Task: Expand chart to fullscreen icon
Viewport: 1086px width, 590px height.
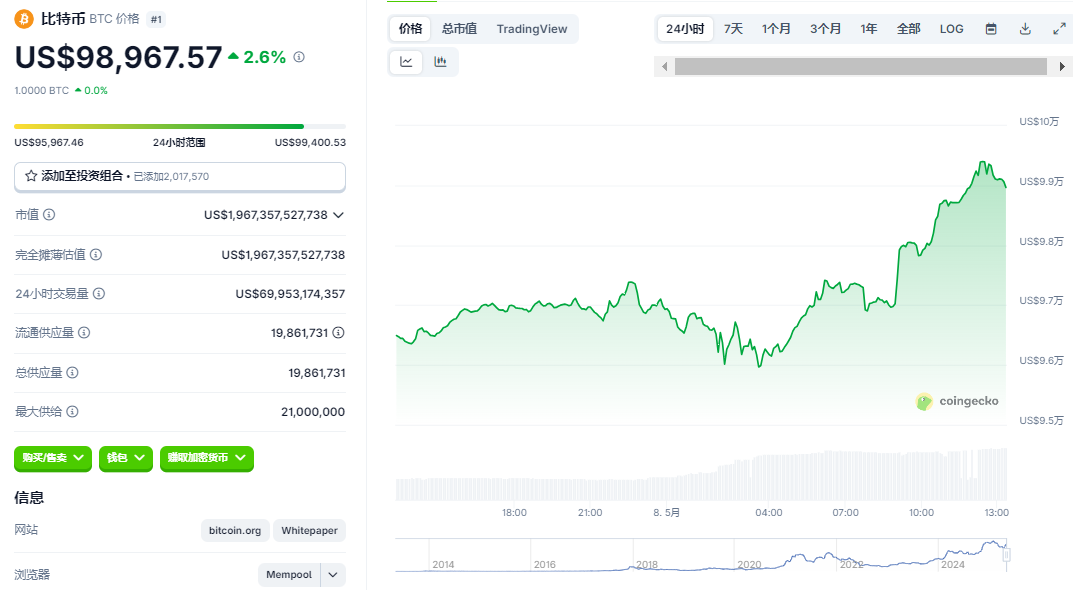Action: (1059, 29)
